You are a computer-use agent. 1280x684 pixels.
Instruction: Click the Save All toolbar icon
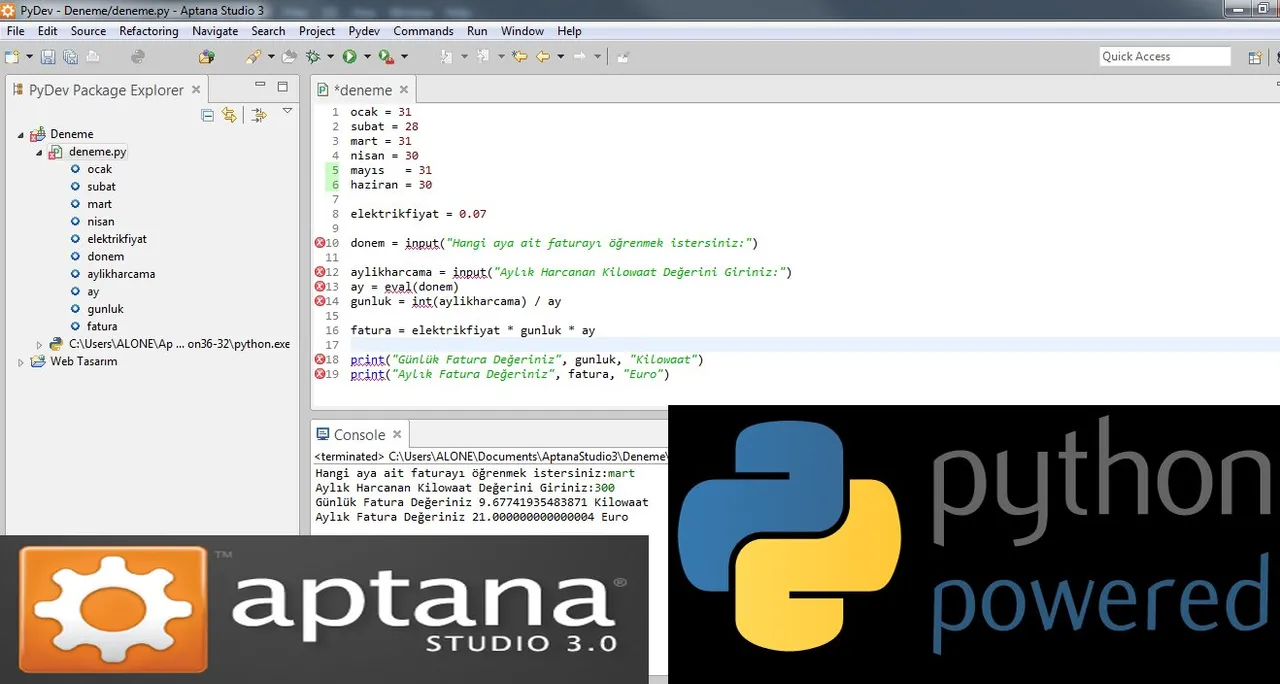click(x=70, y=57)
